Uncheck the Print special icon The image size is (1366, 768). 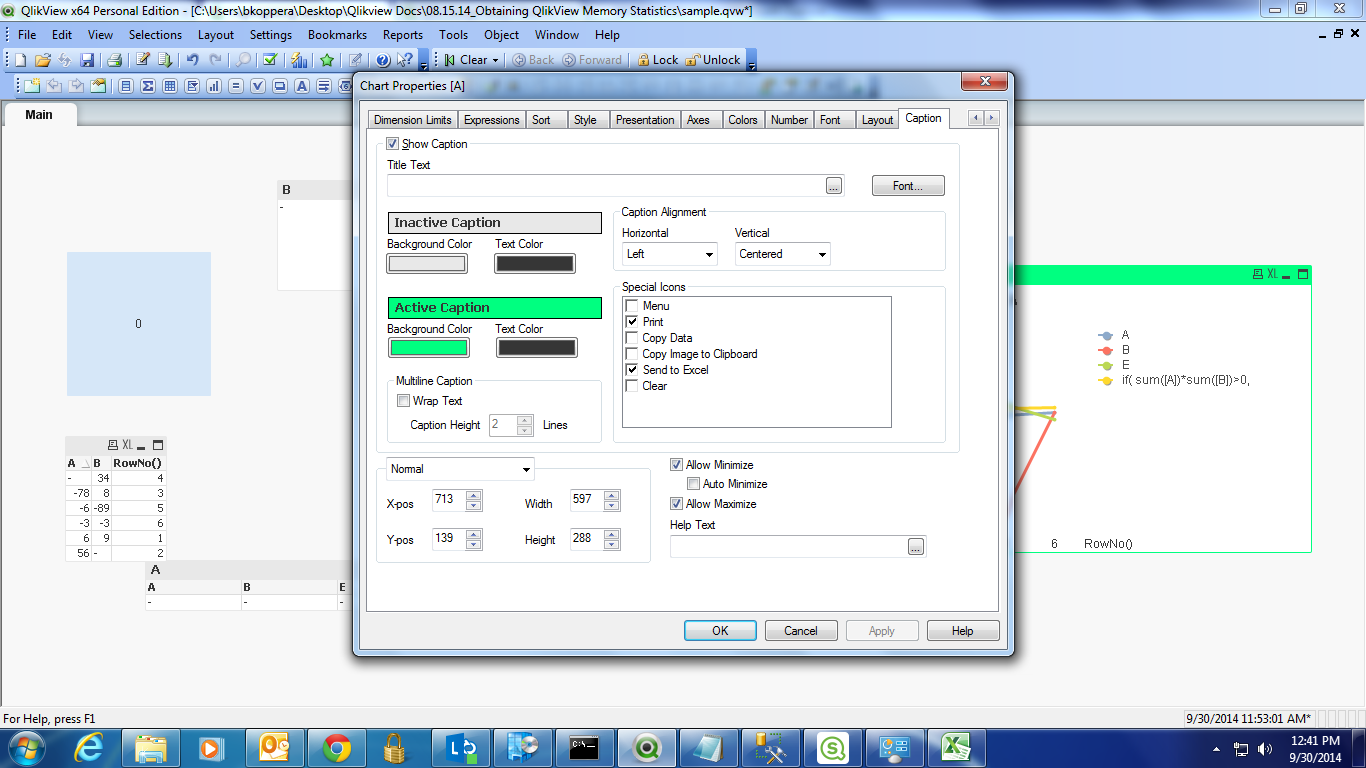pos(632,322)
